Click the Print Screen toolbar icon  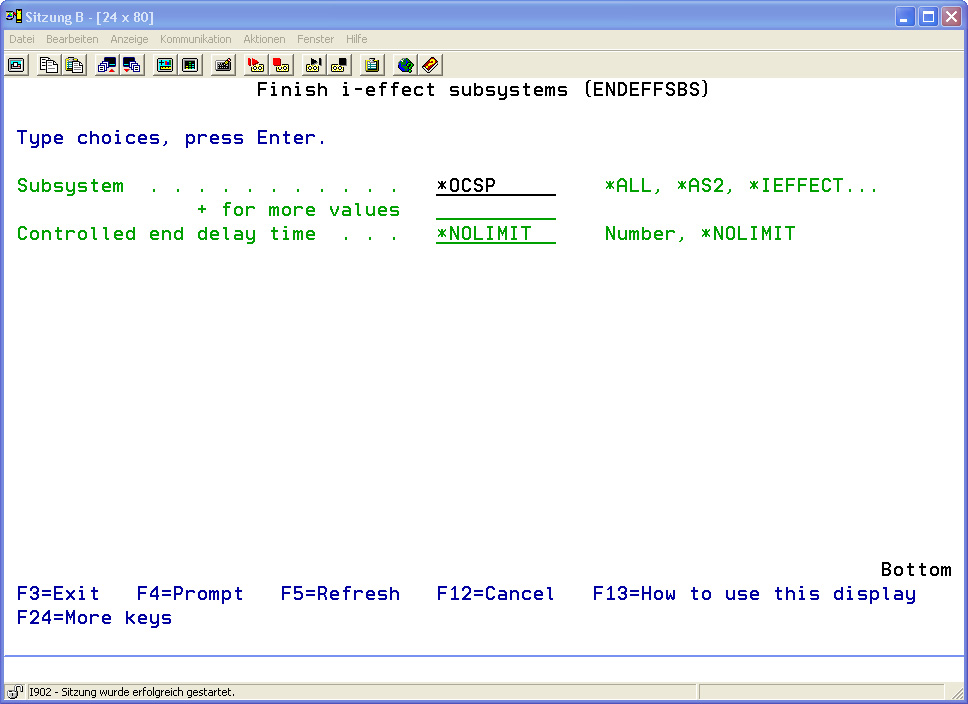coord(17,65)
